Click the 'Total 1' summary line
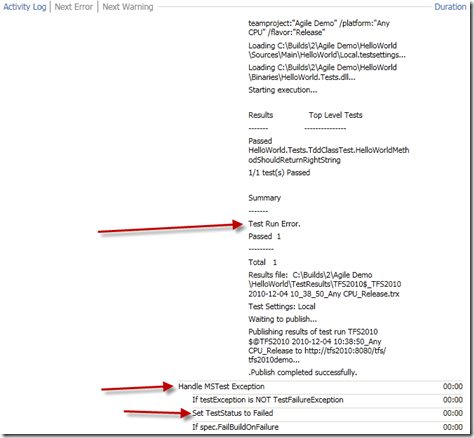 click(x=262, y=262)
